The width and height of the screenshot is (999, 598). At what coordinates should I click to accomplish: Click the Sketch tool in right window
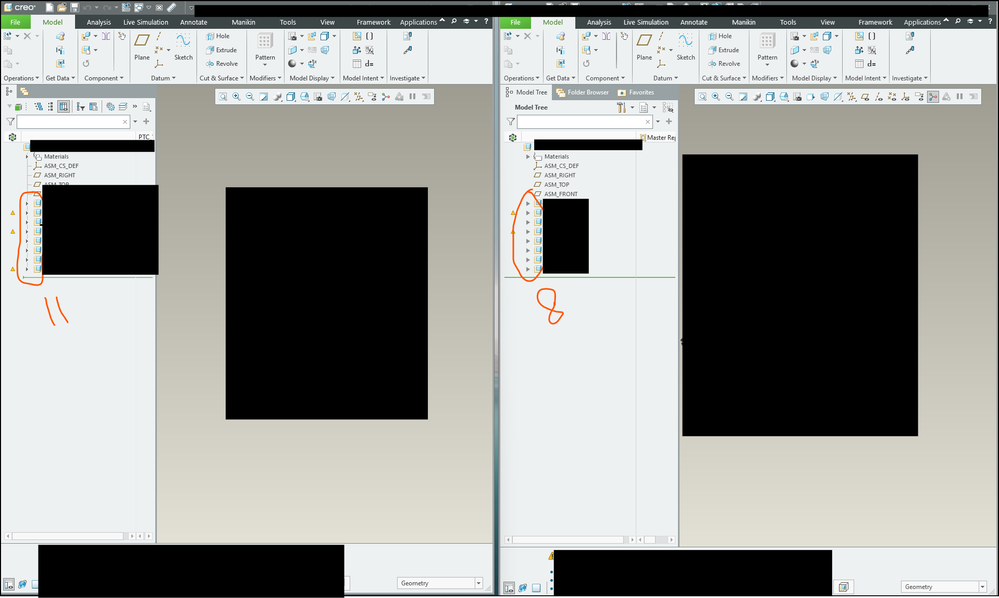pos(686,46)
